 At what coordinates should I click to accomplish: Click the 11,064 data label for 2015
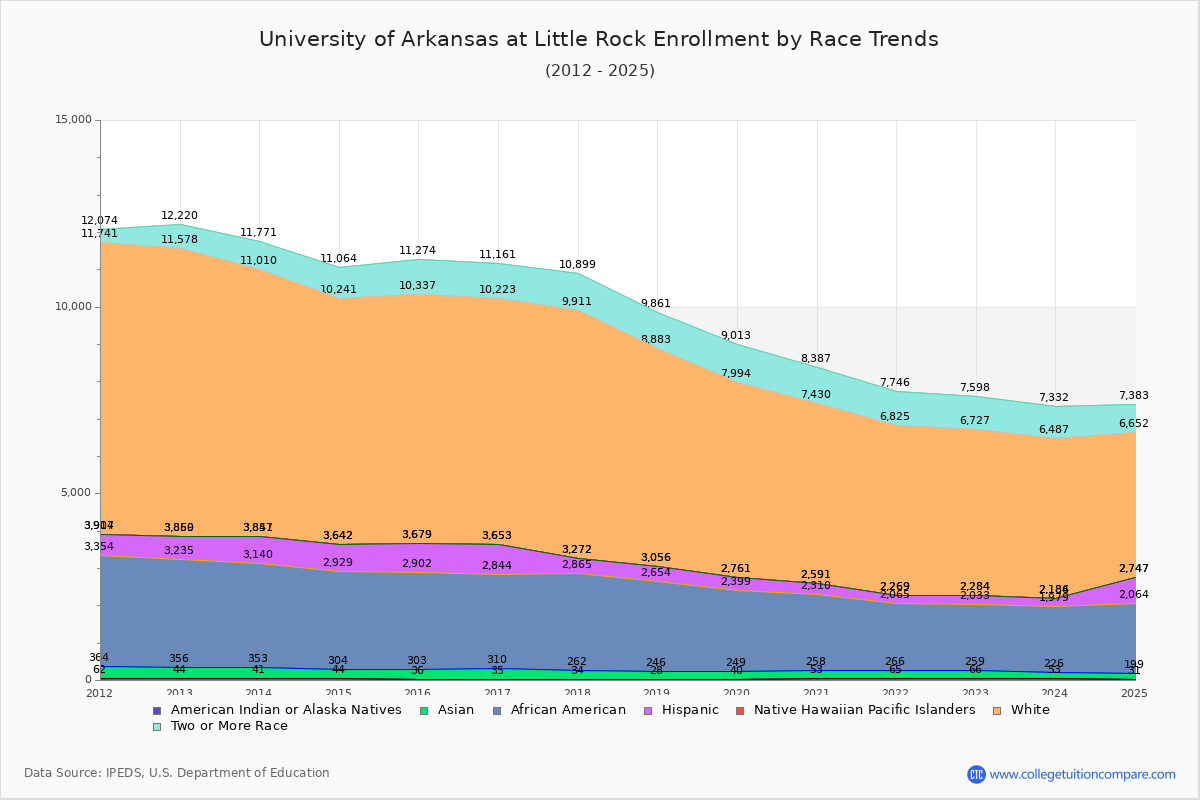pos(339,259)
